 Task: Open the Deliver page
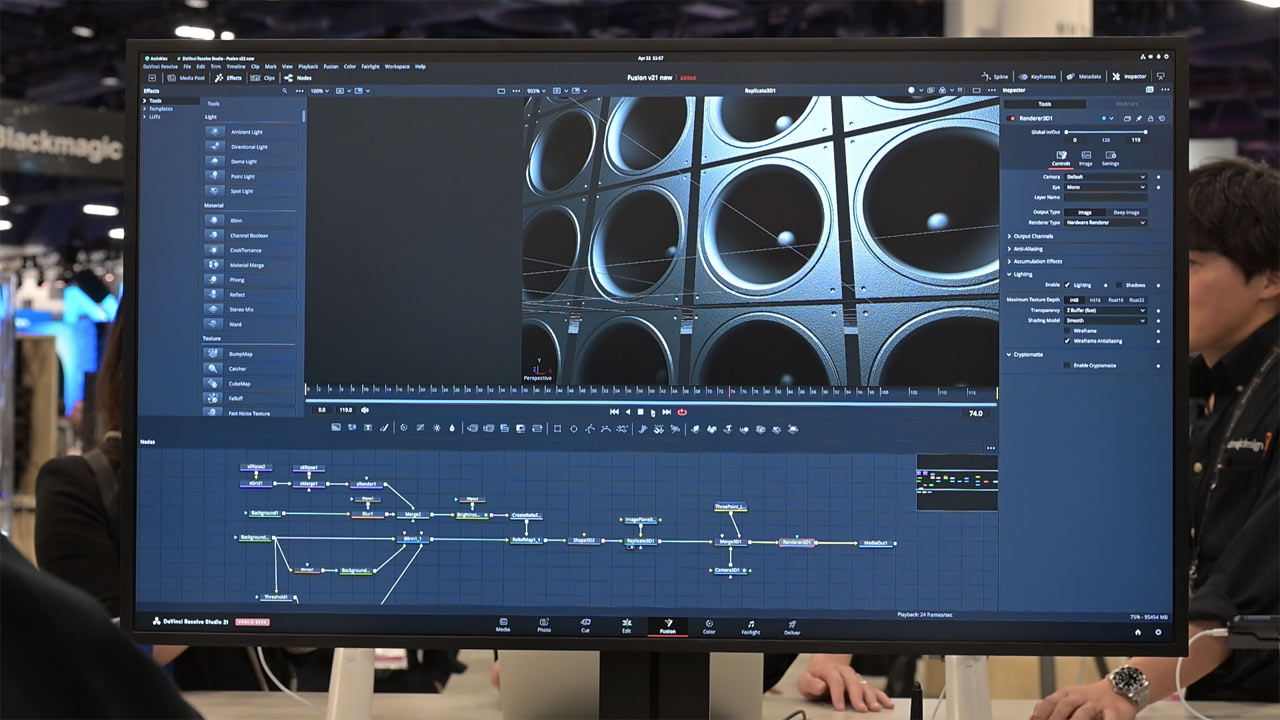coord(792,626)
